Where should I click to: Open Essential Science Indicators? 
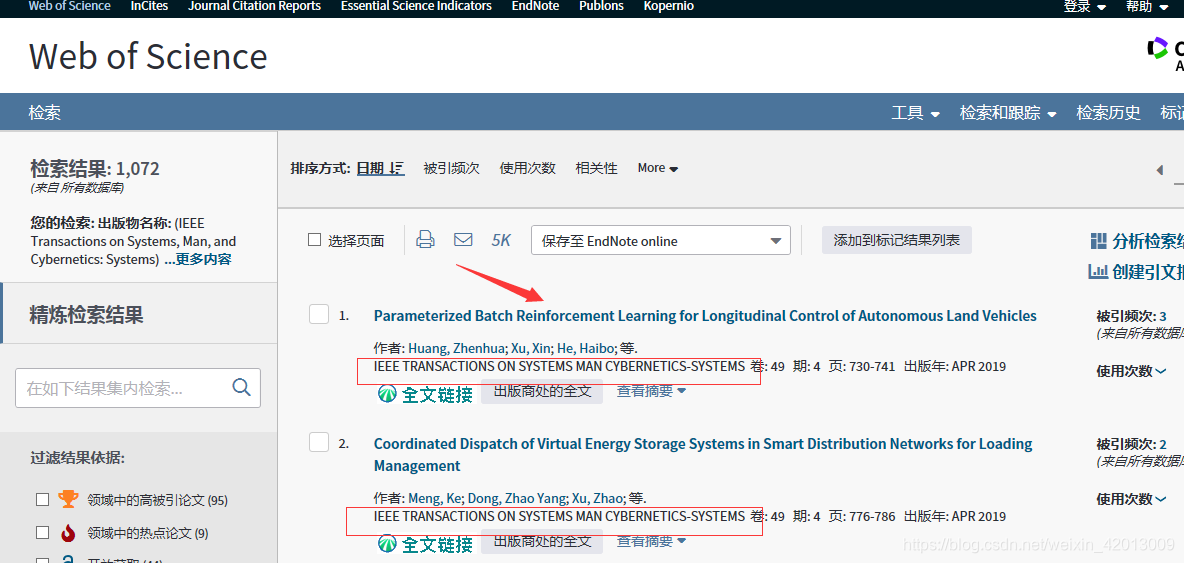pyautogui.click(x=416, y=6)
